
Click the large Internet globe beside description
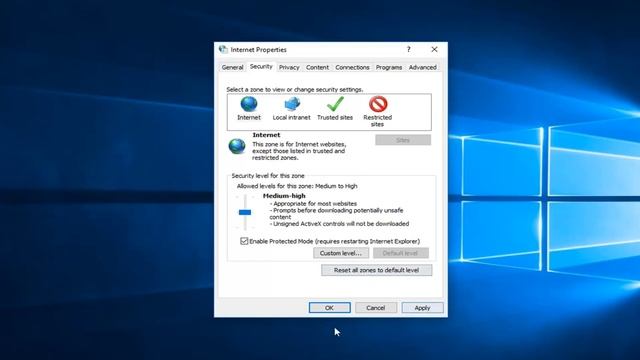tap(237, 146)
